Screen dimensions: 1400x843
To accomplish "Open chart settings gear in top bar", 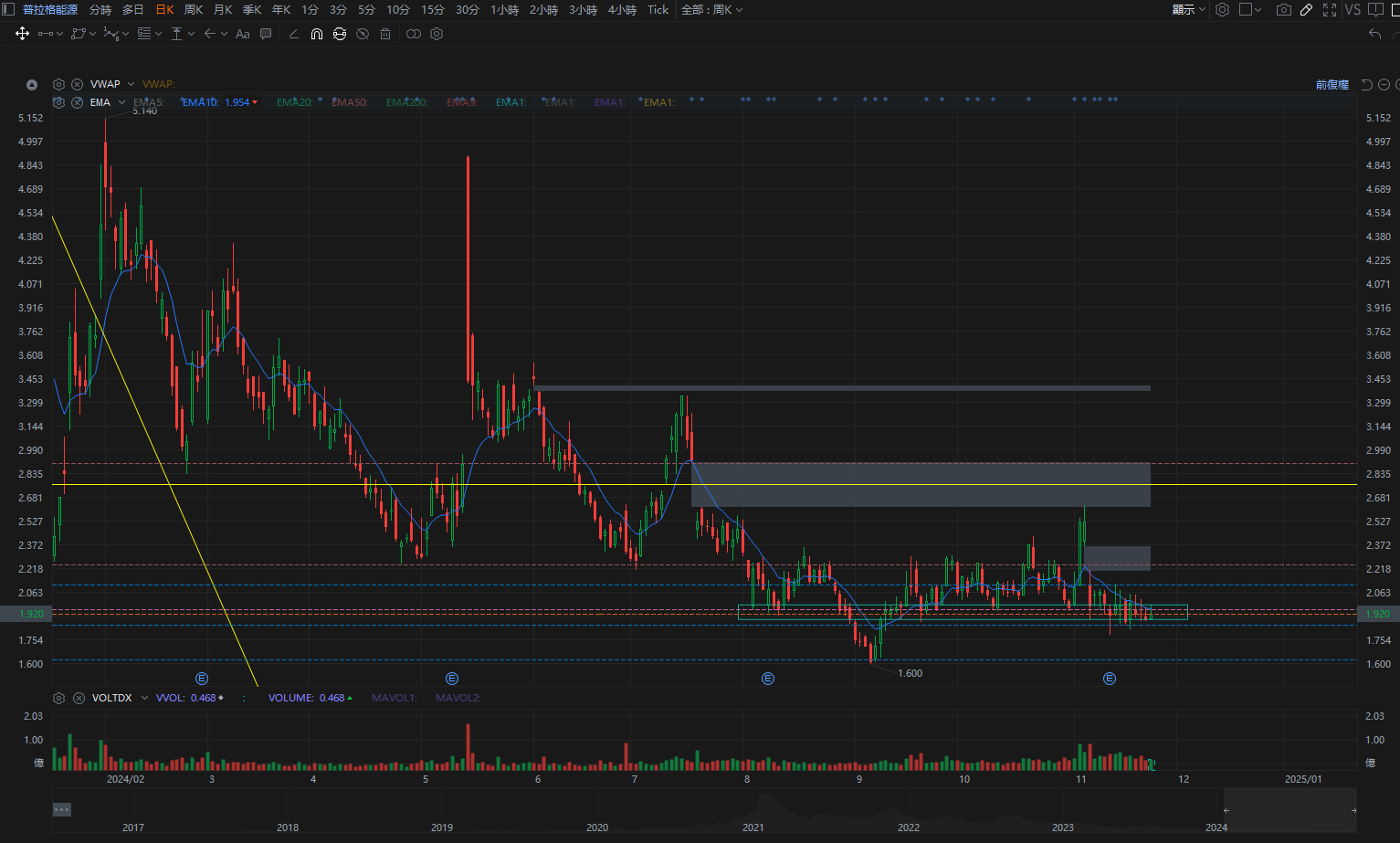I will point(1222,9).
